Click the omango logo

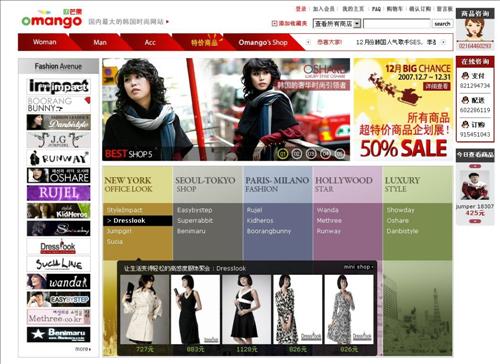[52, 19]
